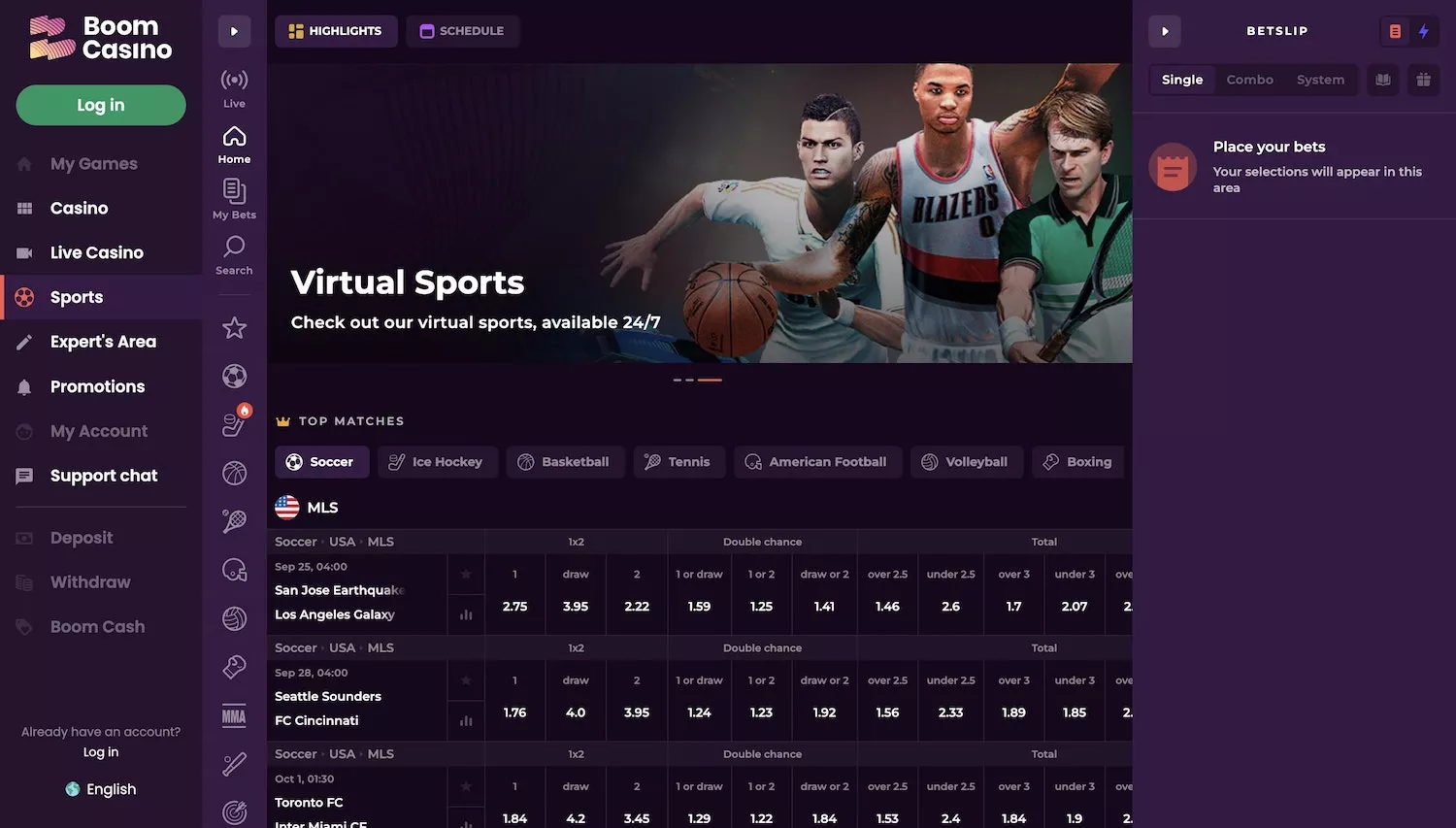This screenshot has height=828, width=1456.
Task: Click the soccer ball sidebar icon
Action: [x=234, y=376]
